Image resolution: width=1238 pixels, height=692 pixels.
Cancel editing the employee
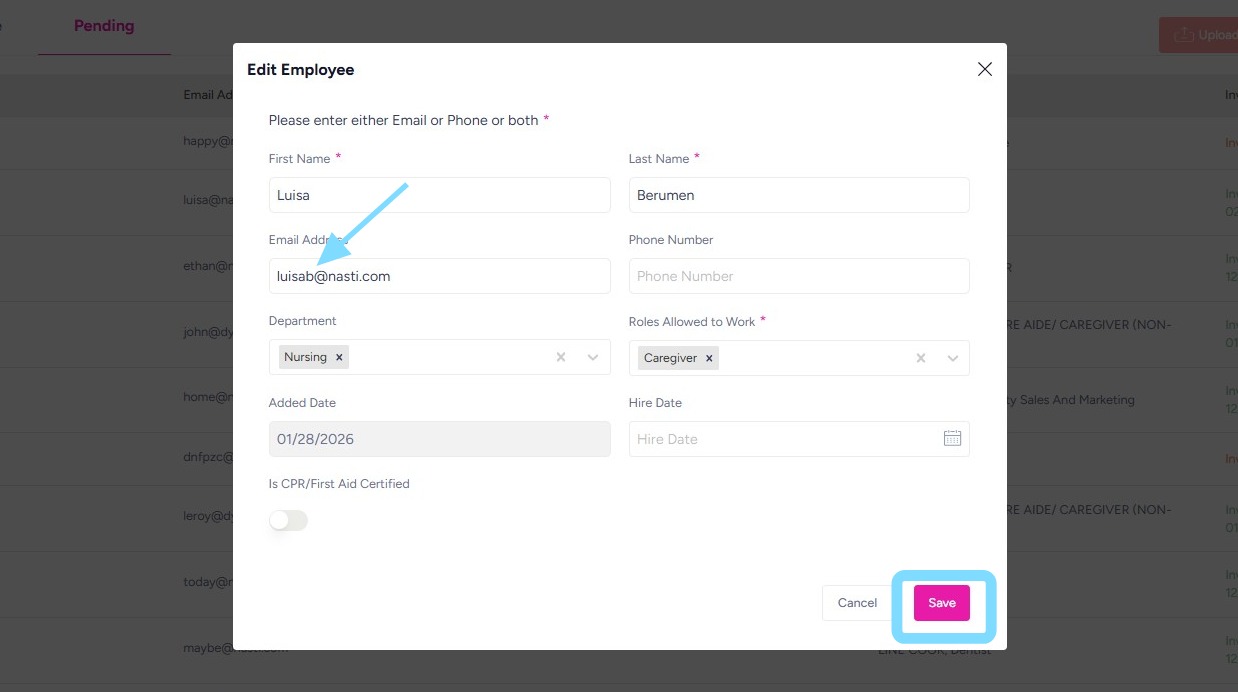(x=857, y=603)
